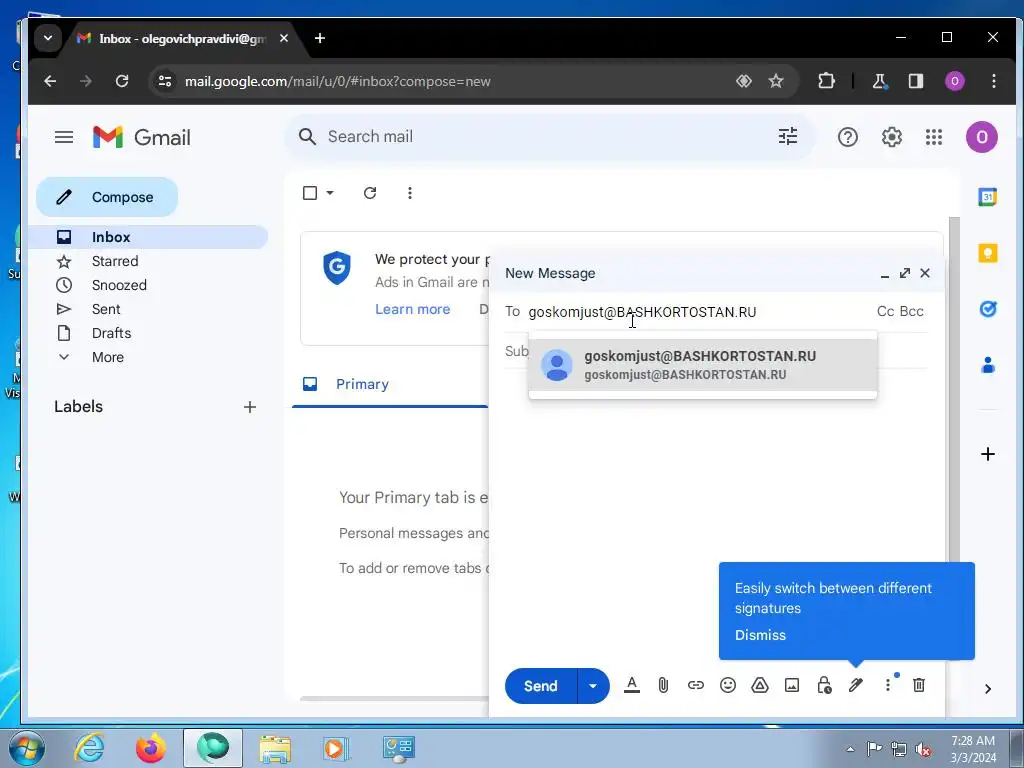Toggle confidential mode lock icon
Screen dimensions: 1024x768
click(x=824, y=685)
